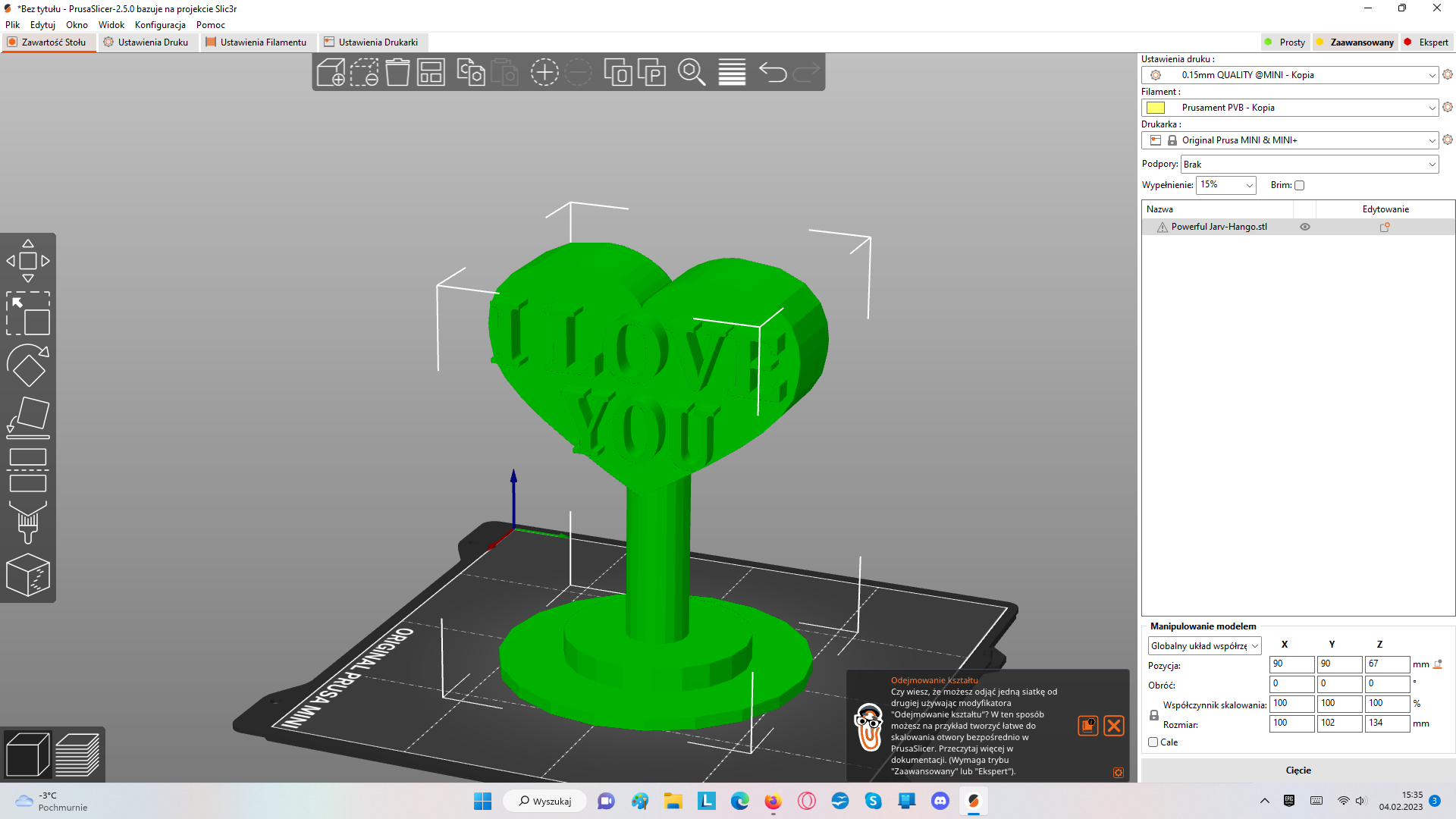Open the Podpory supports dropdown
Screen dimensions: 1456x819
click(1310, 165)
